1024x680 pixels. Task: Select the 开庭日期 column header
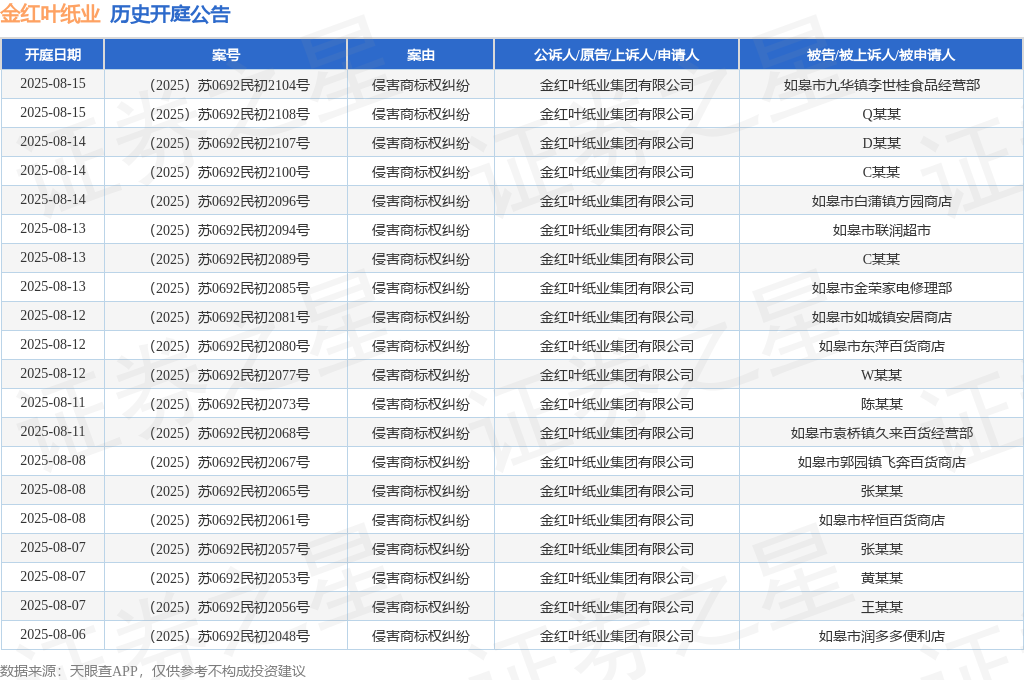[53, 55]
